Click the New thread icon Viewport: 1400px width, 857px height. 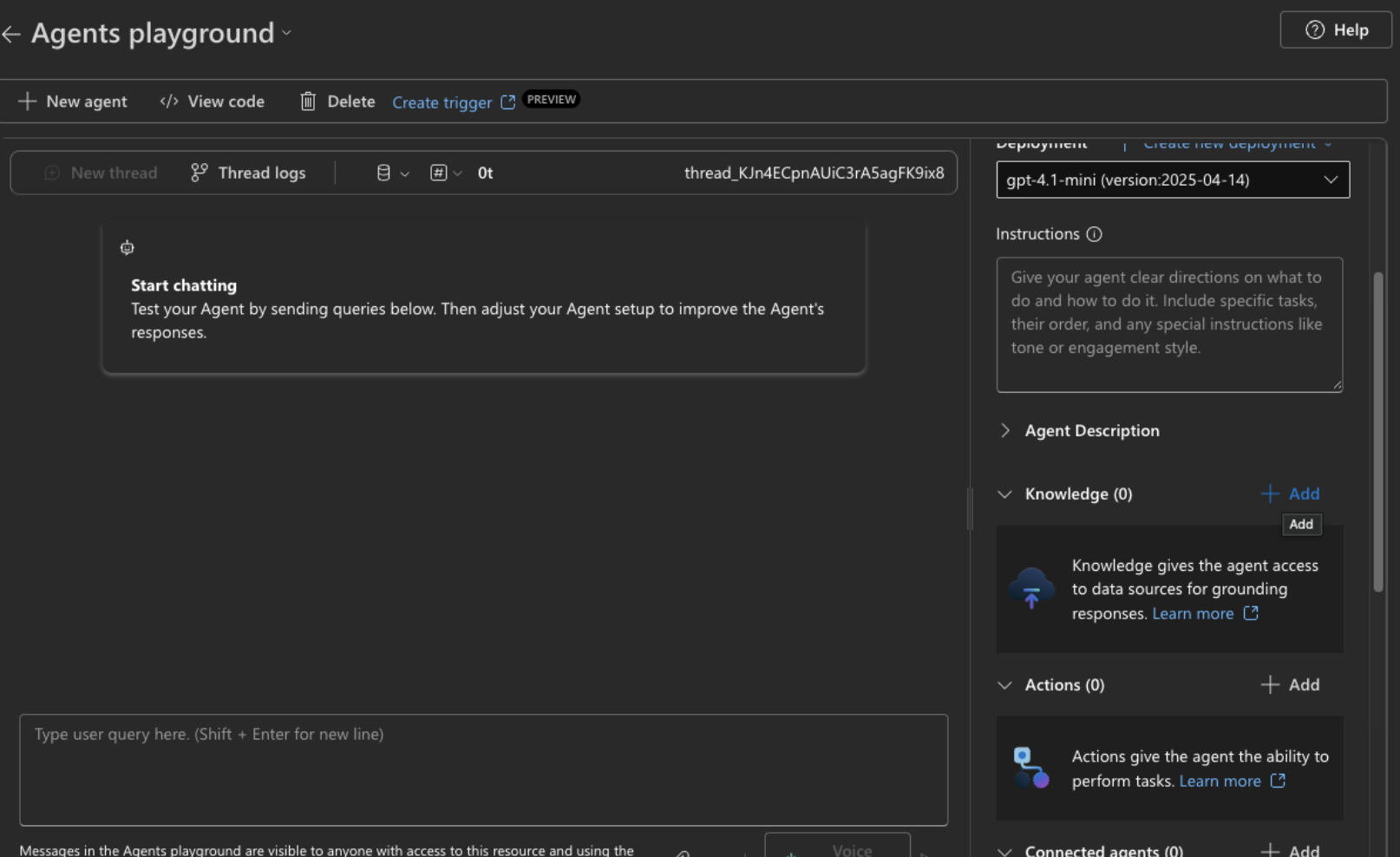pyautogui.click(x=51, y=173)
